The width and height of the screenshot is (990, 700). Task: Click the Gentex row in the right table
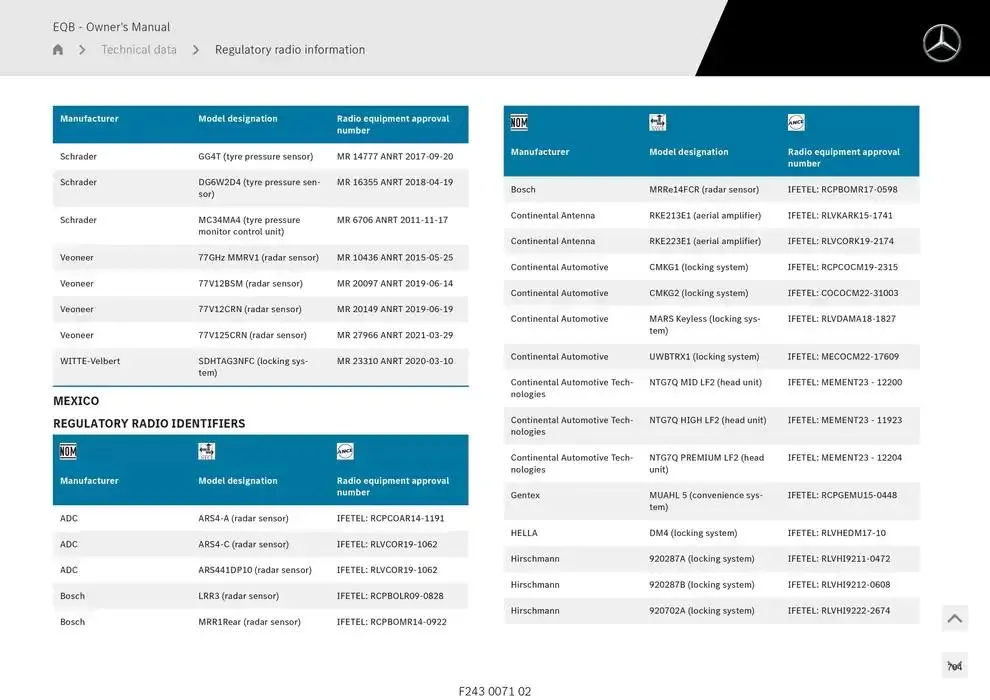click(x=525, y=495)
